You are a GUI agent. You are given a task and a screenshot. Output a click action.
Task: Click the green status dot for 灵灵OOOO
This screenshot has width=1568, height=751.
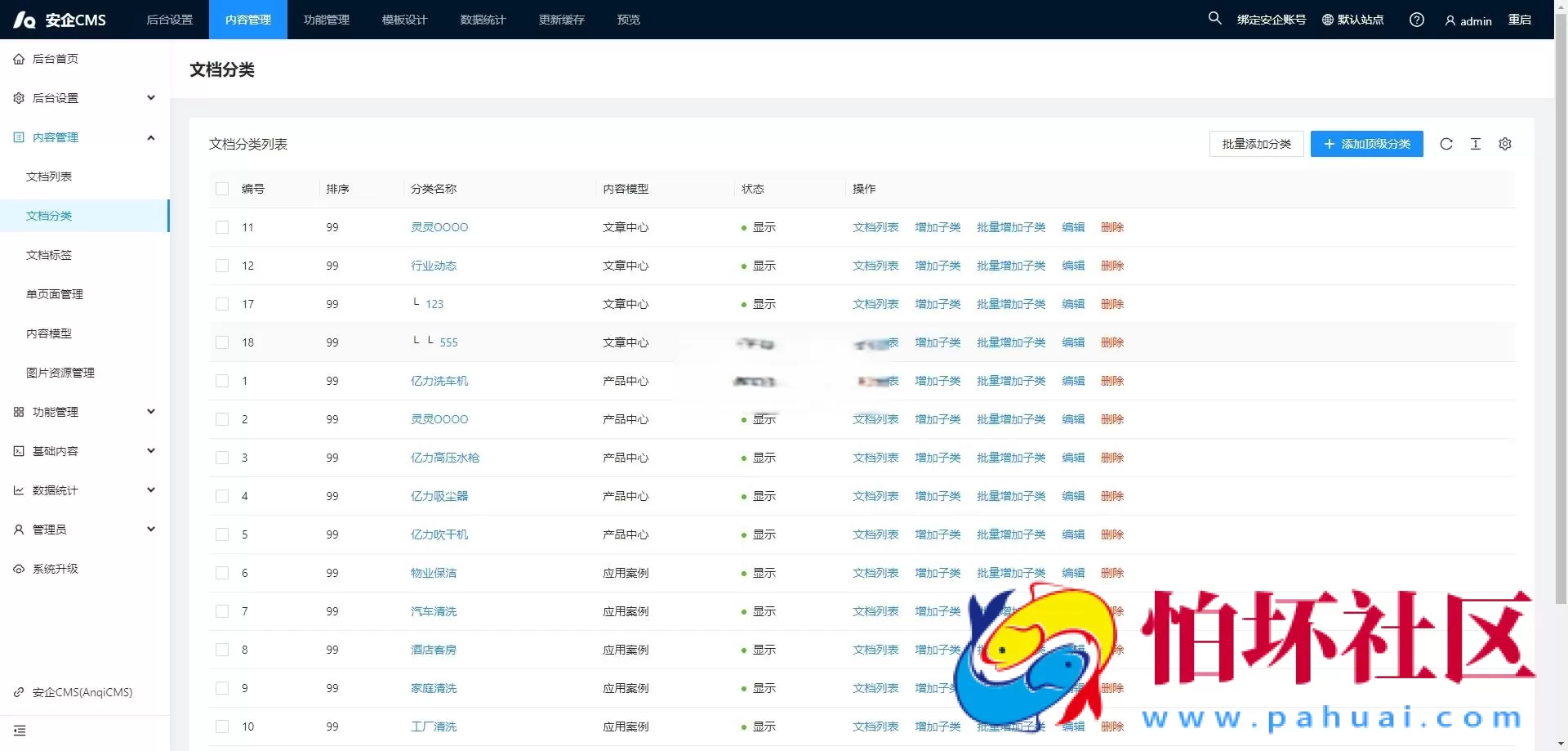point(742,227)
